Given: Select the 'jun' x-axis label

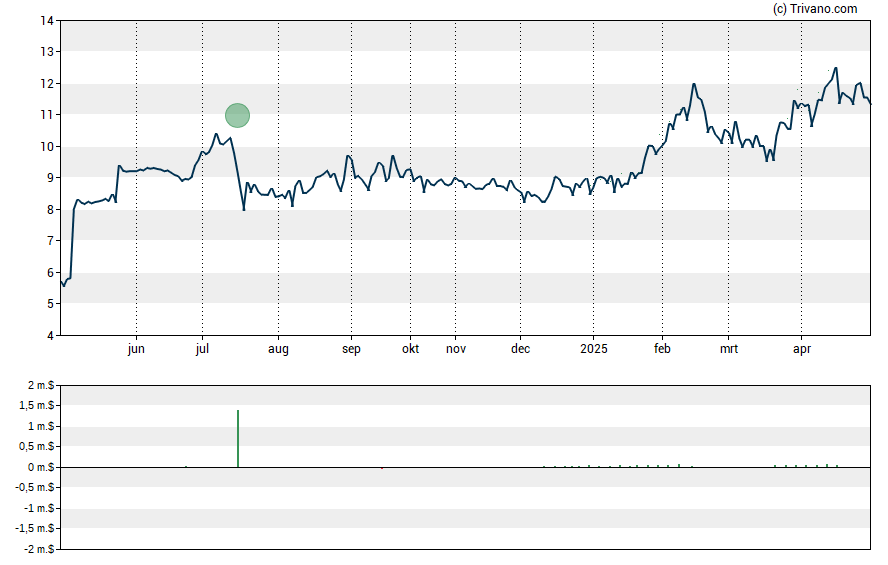Looking at the screenshot, I should 136,349.
